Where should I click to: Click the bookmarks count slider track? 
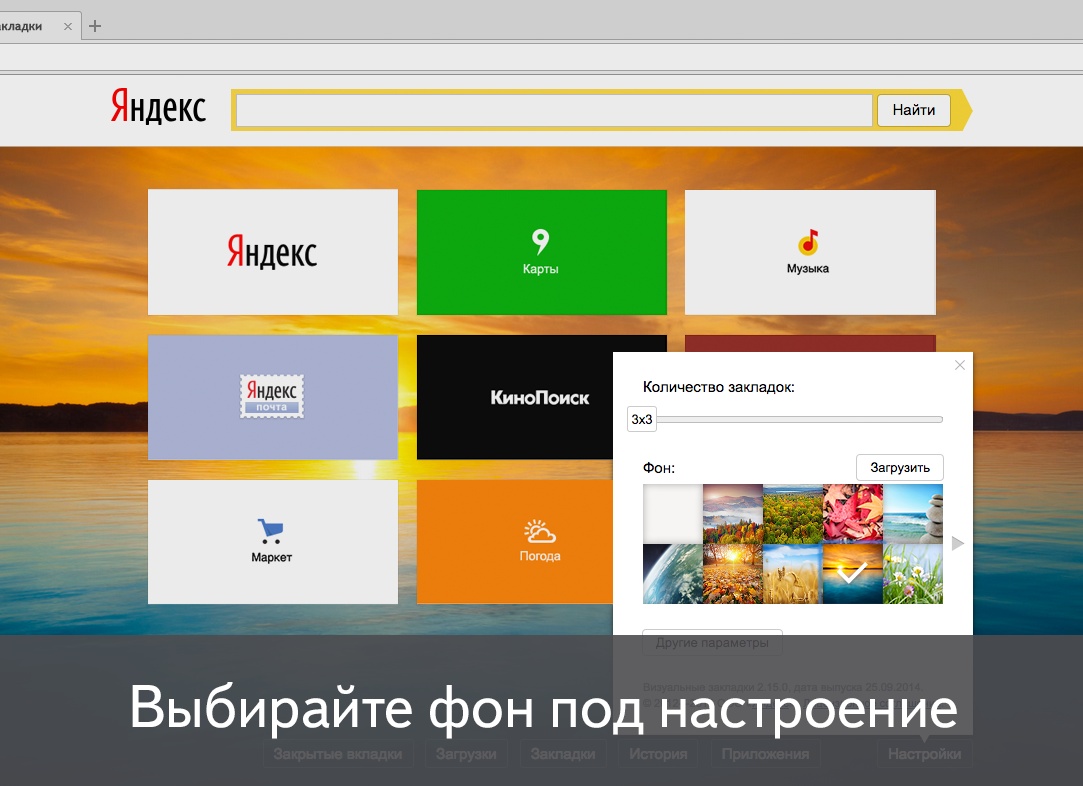(800, 419)
